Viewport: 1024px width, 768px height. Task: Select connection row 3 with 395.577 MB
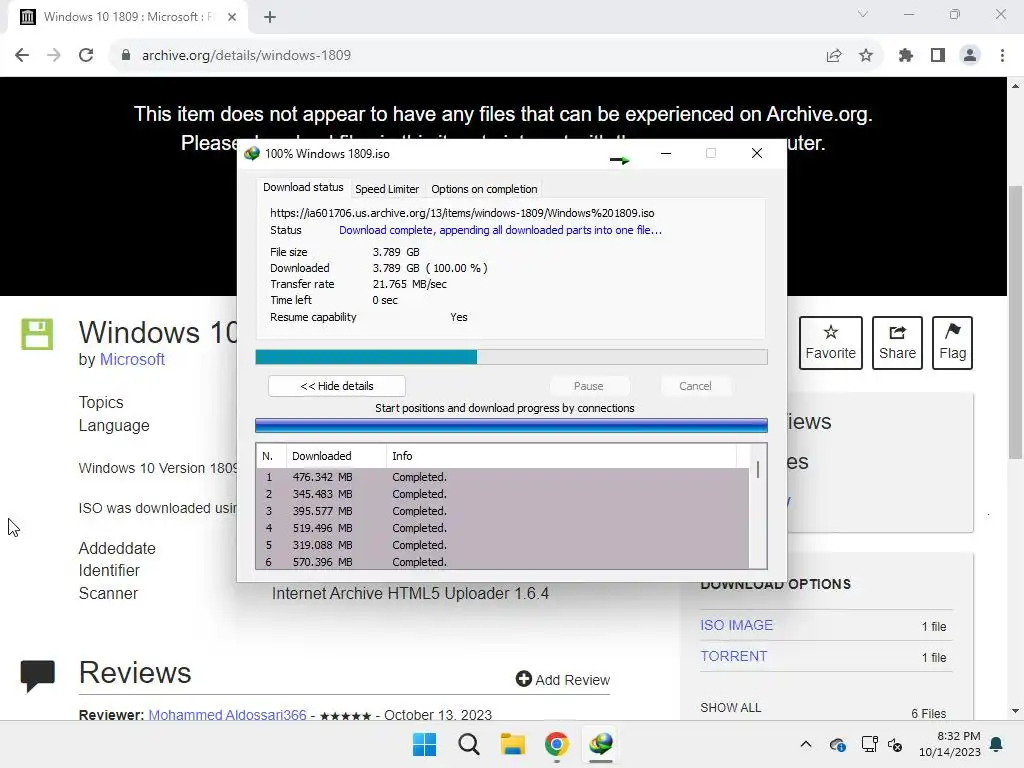(503, 511)
